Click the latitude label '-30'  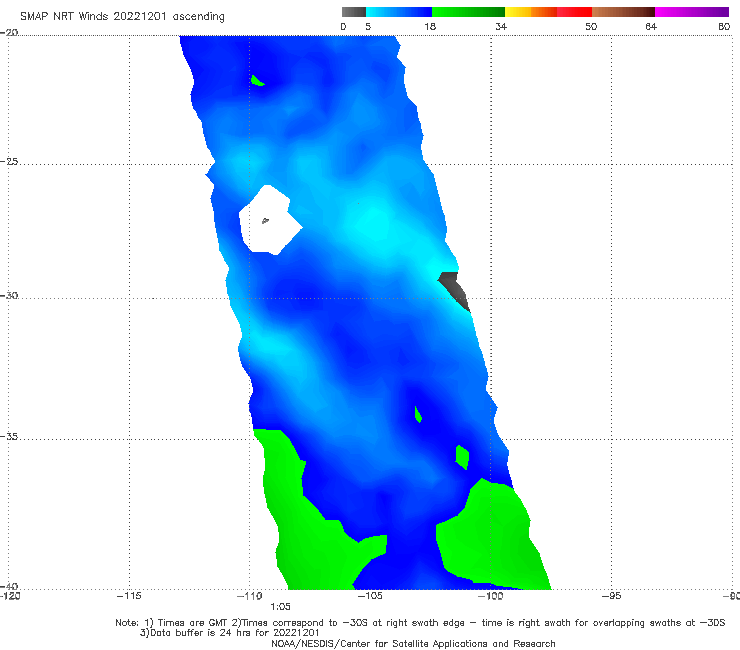pos(9,295)
